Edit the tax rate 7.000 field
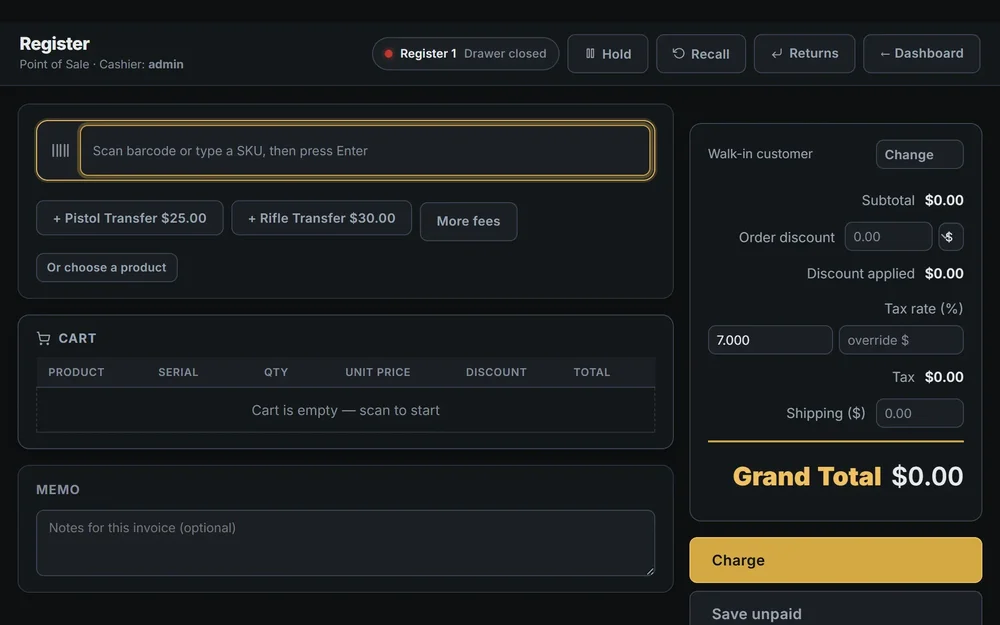Viewport: 1000px width, 625px height. pos(770,340)
